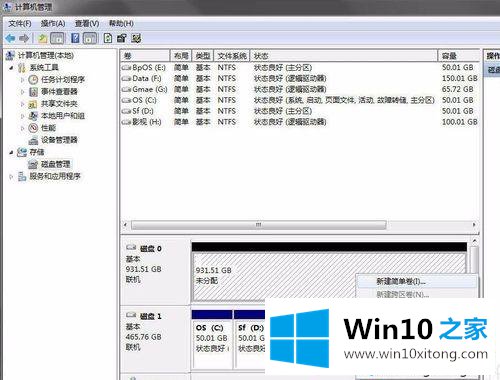The image size is (500, 380).
Task: Sort by the 卷 column header
Action: 145,56
